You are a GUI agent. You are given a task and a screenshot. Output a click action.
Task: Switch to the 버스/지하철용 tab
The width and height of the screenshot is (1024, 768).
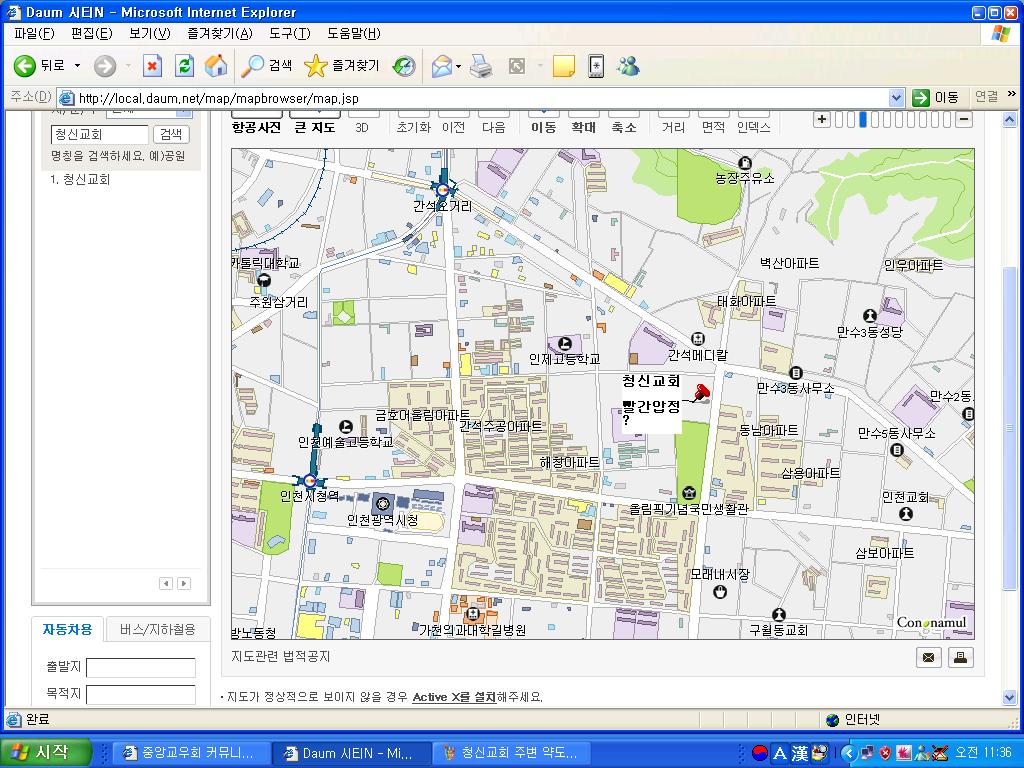point(158,629)
